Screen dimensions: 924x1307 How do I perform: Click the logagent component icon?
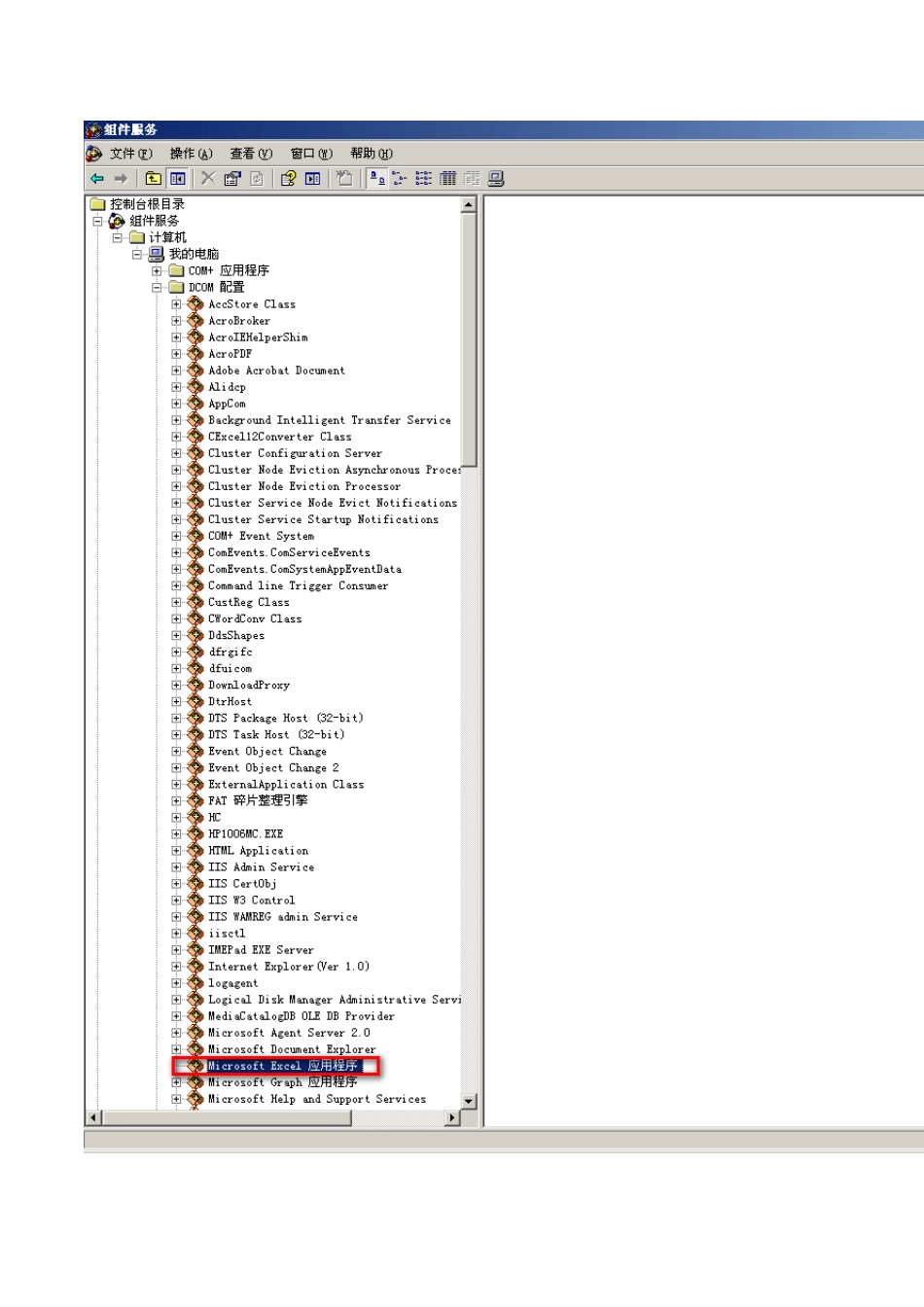pos(195,983)
